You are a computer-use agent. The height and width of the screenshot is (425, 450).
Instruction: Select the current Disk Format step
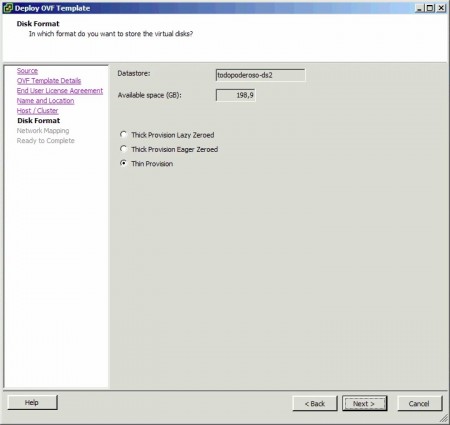[x=39, y=121]
